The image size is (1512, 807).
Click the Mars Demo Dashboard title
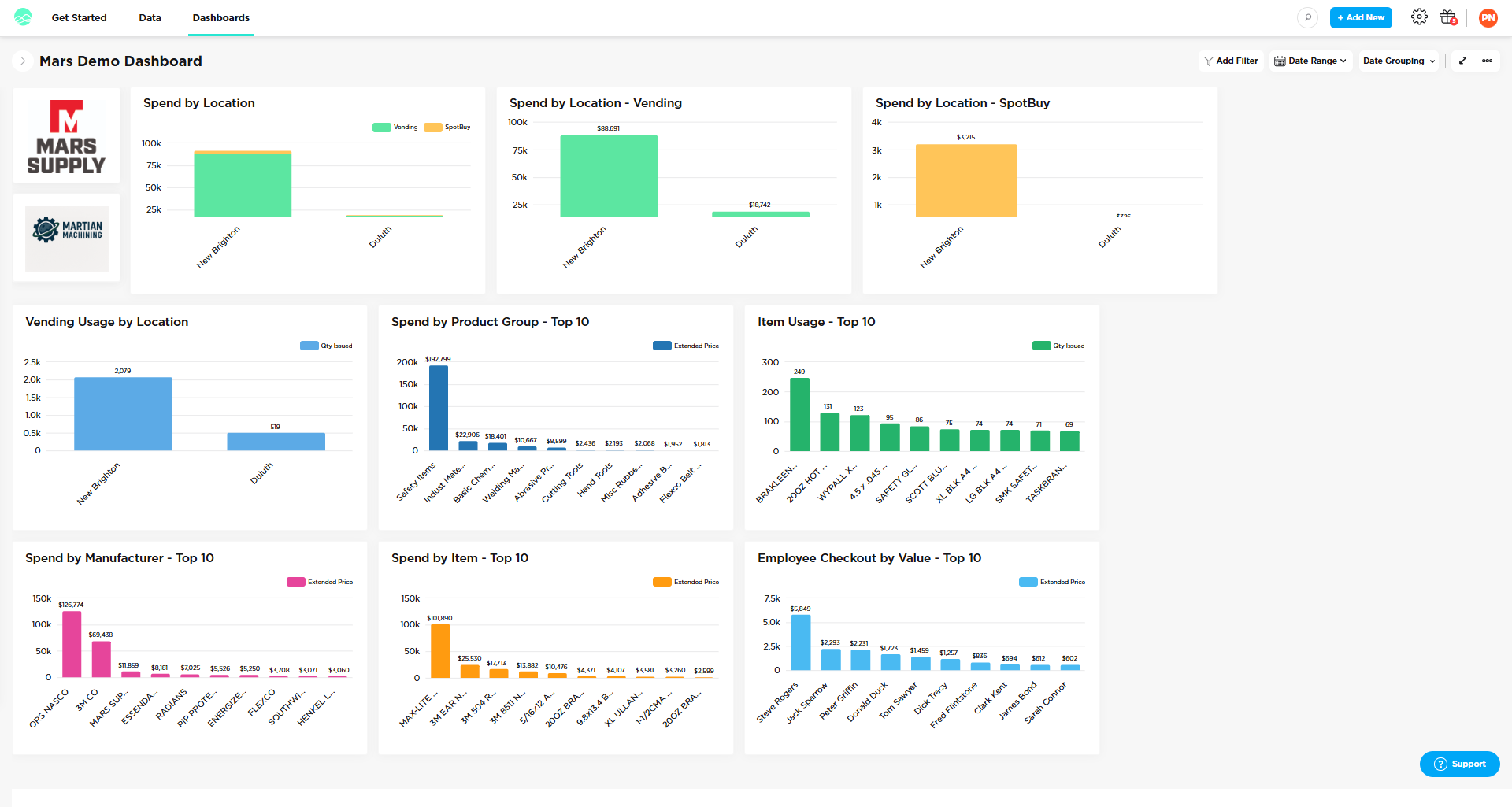click(120, 61)
